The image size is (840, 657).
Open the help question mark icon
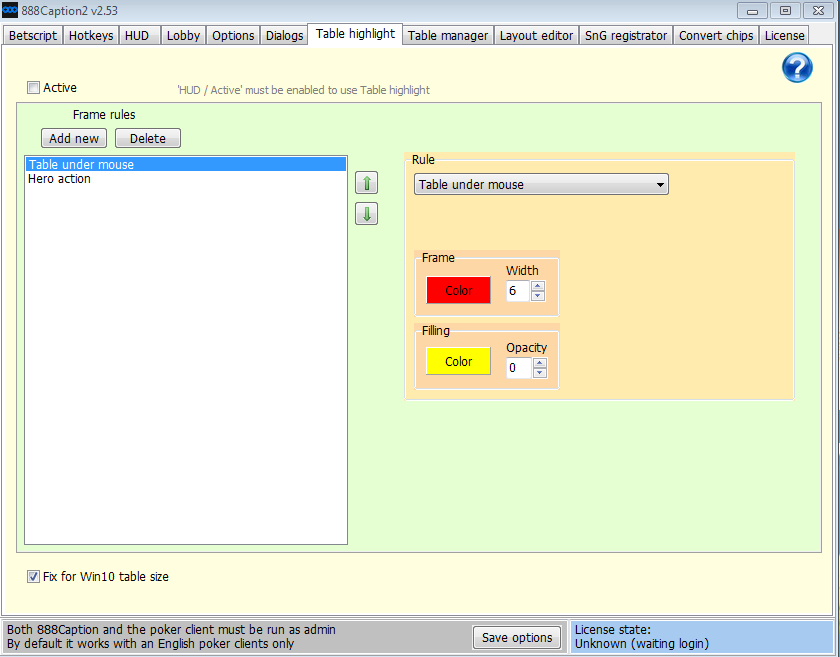[797, 67]
